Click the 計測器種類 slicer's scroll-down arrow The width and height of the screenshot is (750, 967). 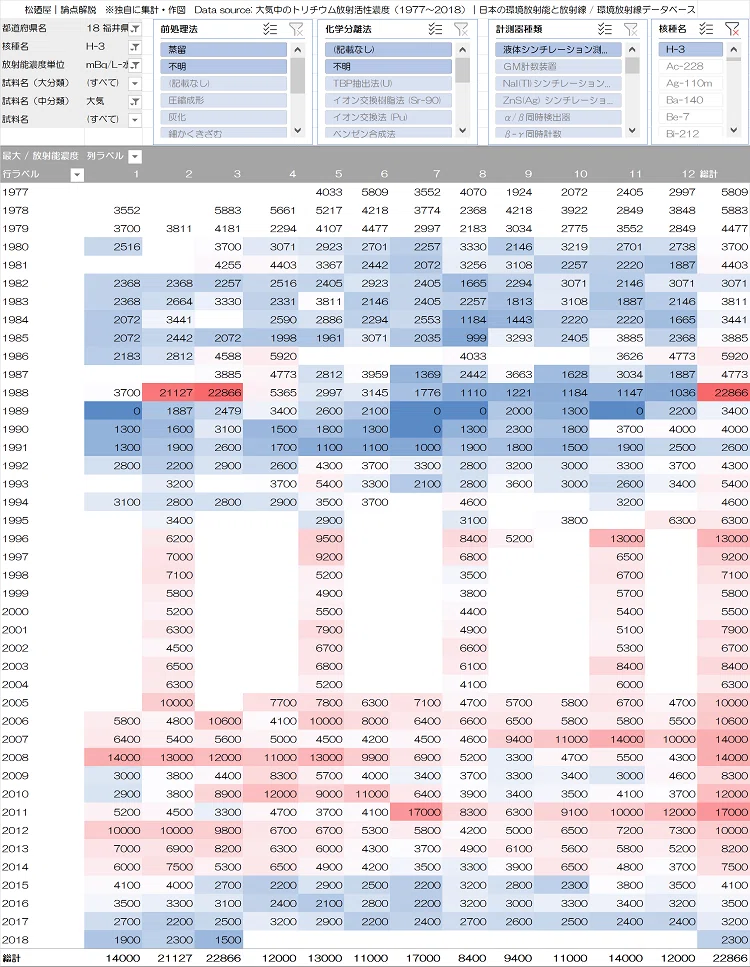tap(632, 130)
